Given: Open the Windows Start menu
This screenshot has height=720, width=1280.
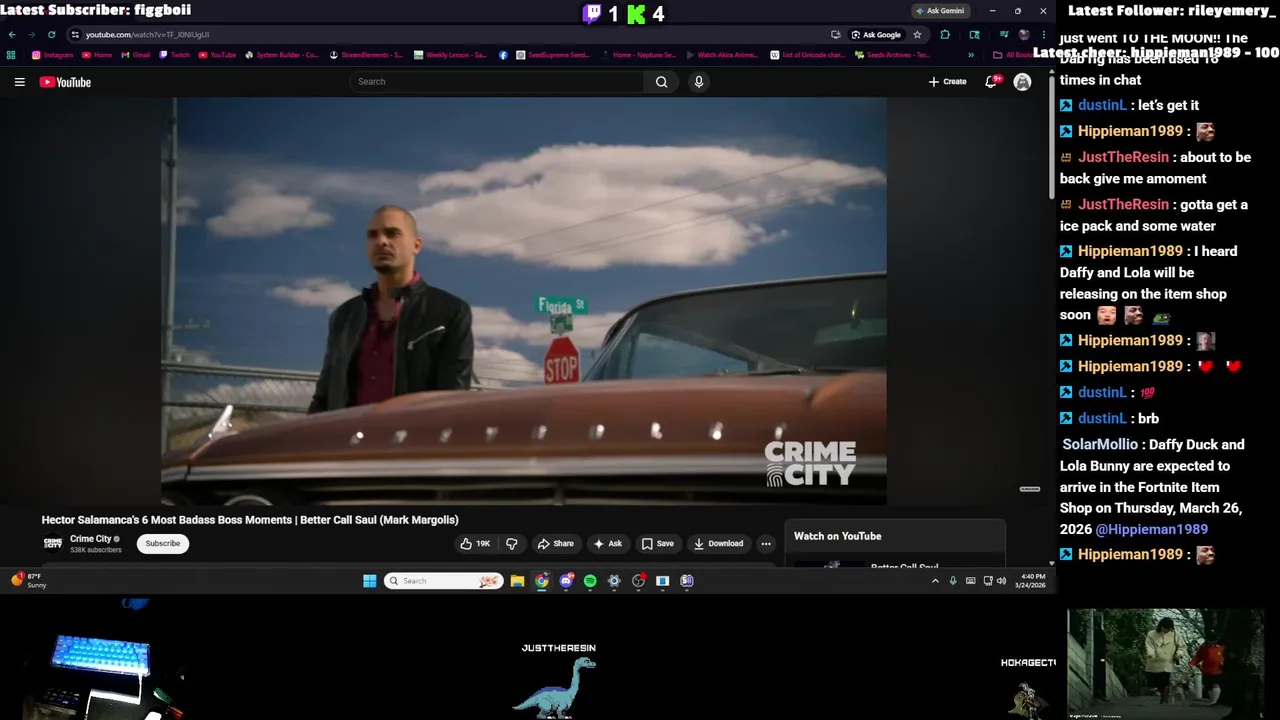Looking at the screenshot, I should tap(370, 581).
